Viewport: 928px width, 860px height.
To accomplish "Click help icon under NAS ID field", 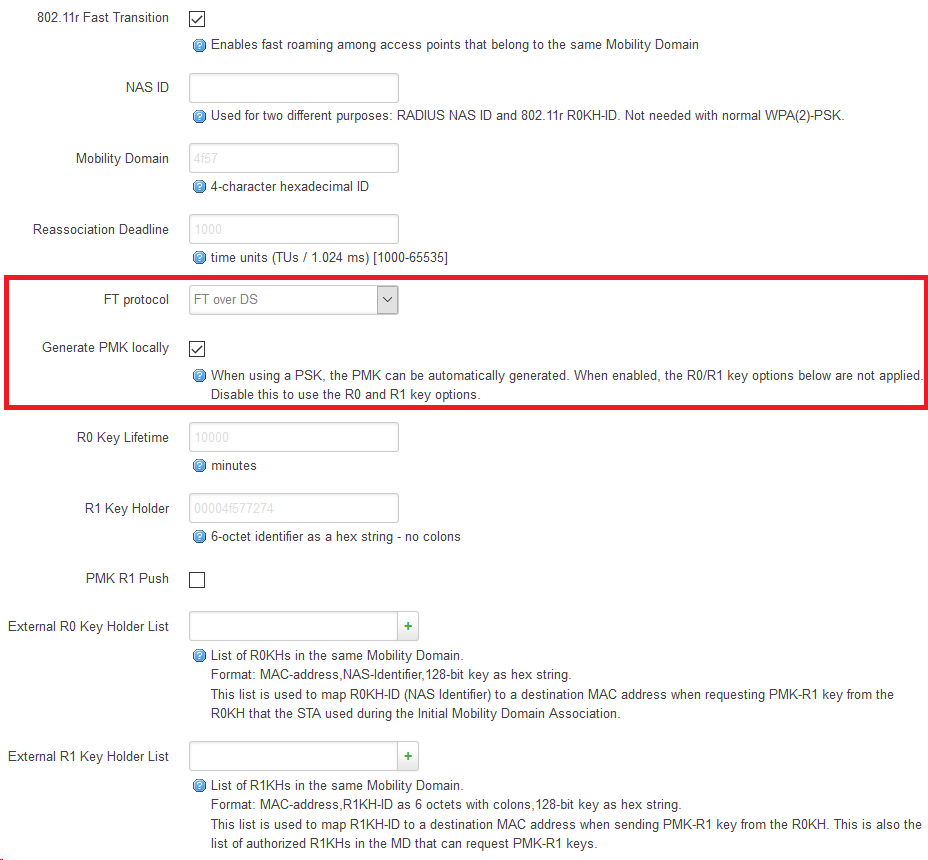I will [199, 116].
